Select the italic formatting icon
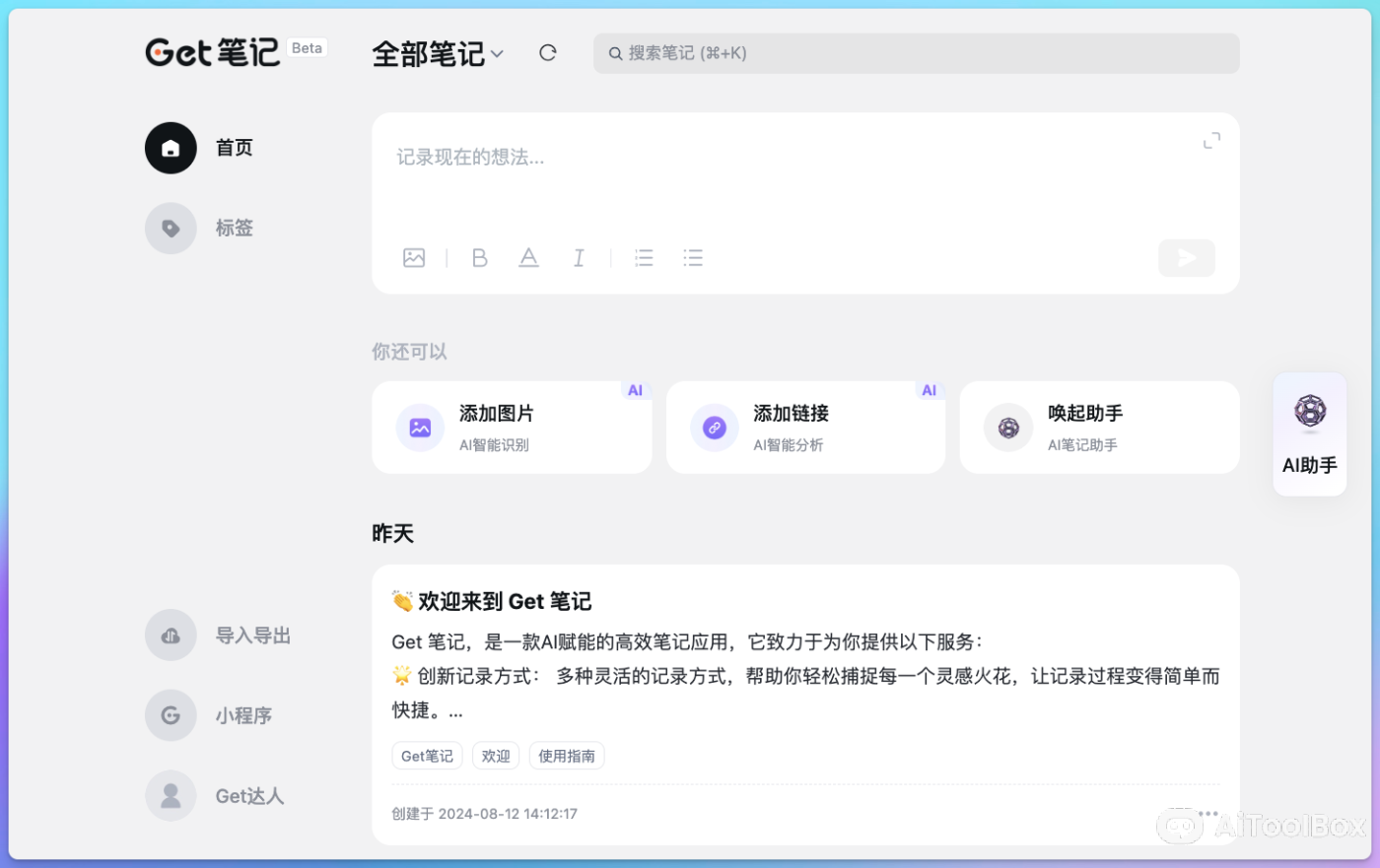 coord(579,257)
